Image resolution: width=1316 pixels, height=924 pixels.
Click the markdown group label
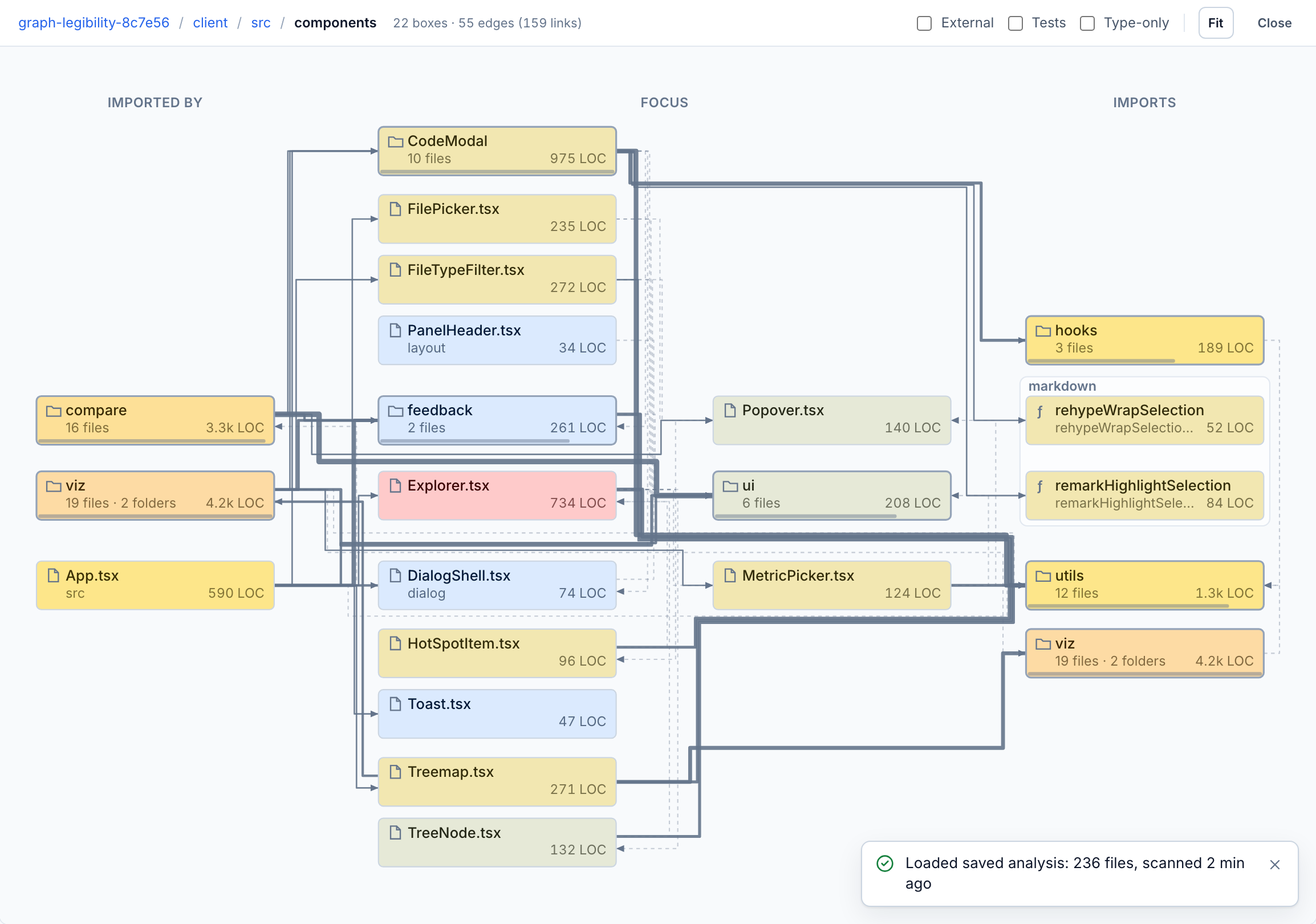[x=1062, y=386]
